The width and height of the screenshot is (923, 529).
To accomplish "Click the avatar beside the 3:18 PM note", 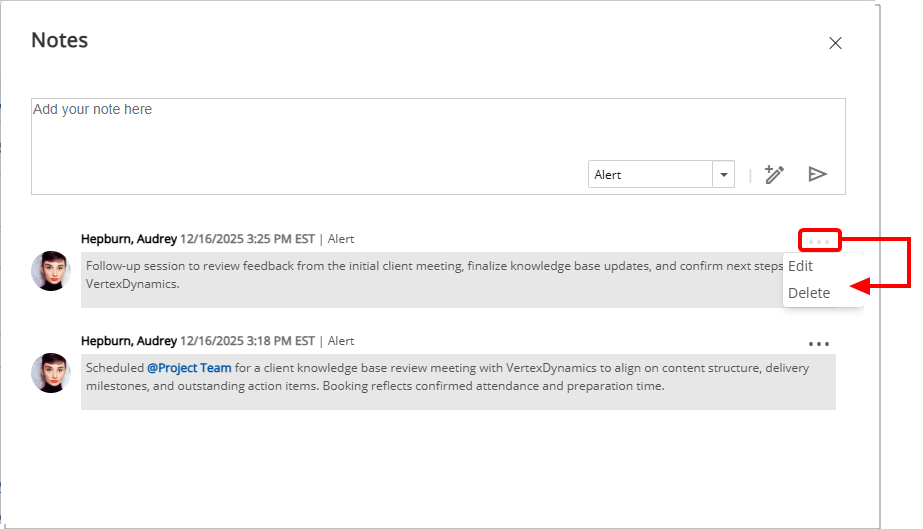I will (x=51, y=372).
